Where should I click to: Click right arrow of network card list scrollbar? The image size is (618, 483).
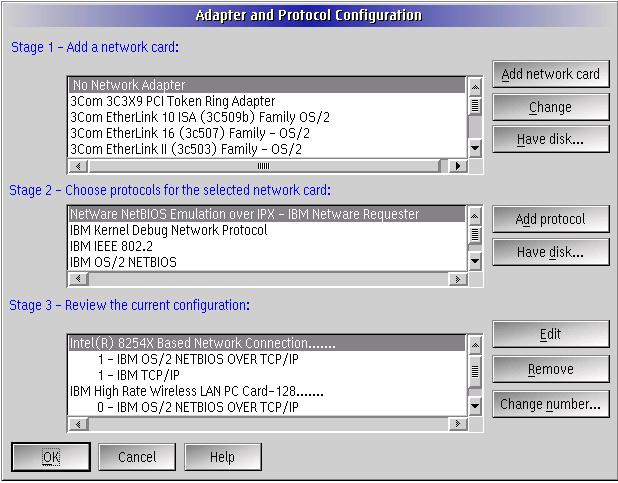[458, 166]
